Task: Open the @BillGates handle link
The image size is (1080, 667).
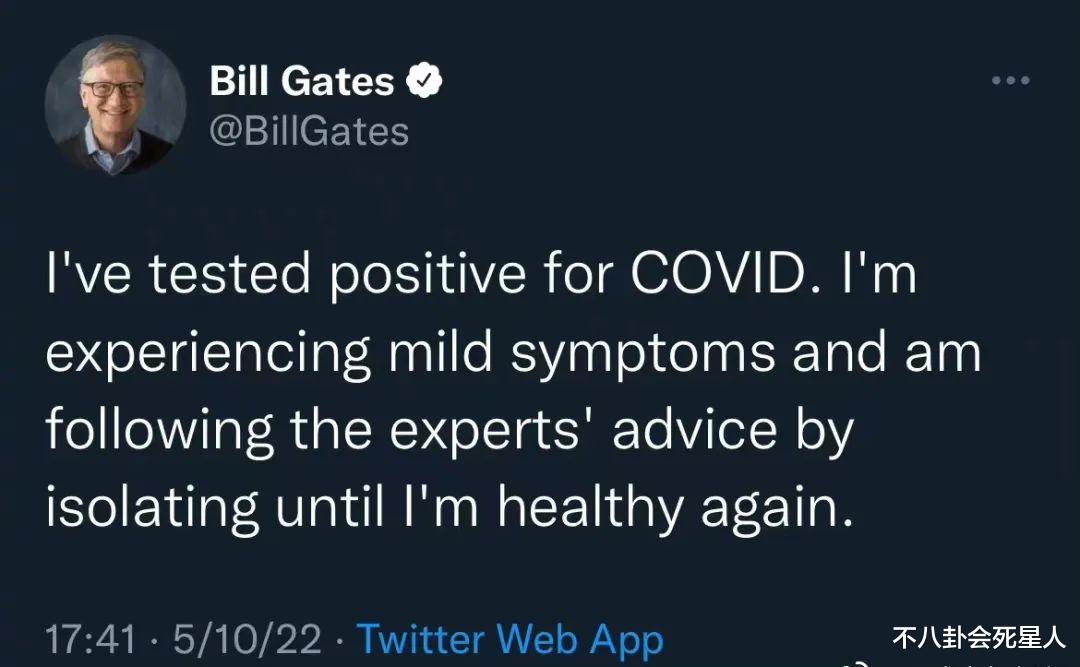Action: click(309, 131)
